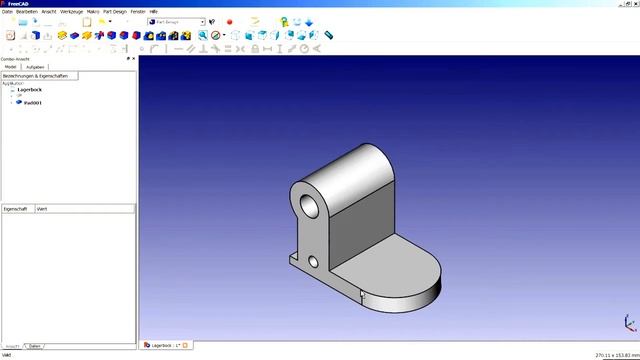
Task: Set front view cube icon
Action: 249,36
